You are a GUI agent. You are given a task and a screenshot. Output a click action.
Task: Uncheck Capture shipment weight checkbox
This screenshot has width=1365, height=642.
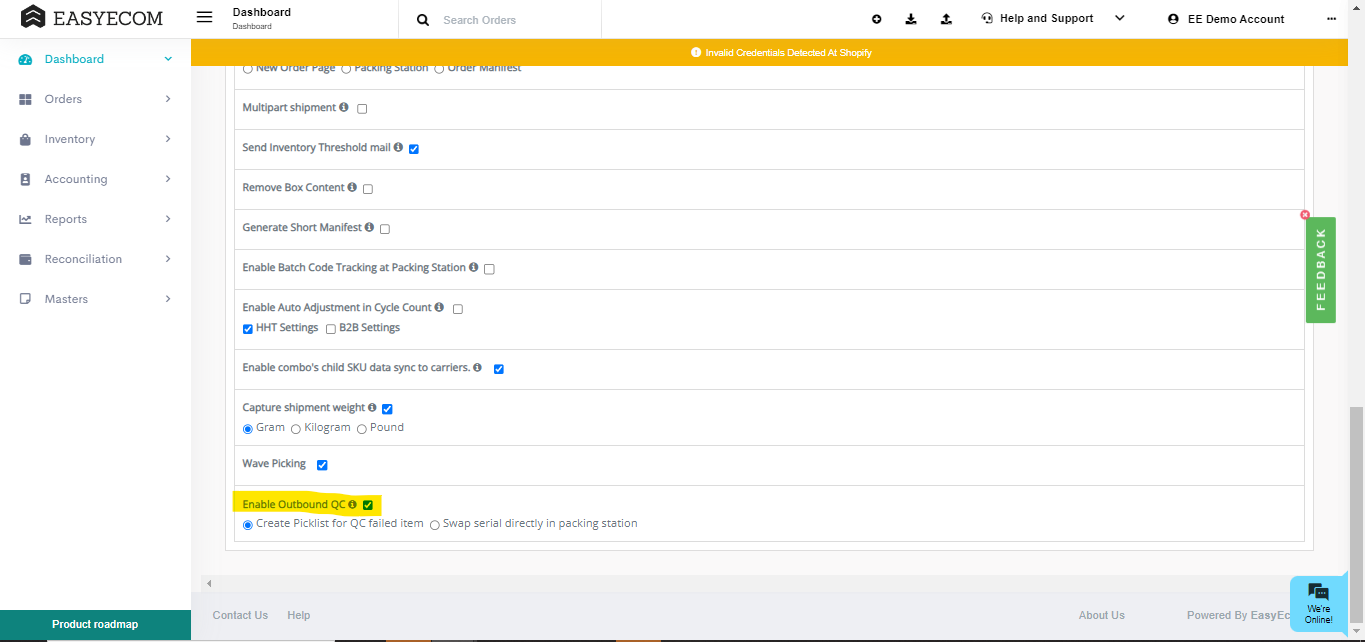[387, 409]
